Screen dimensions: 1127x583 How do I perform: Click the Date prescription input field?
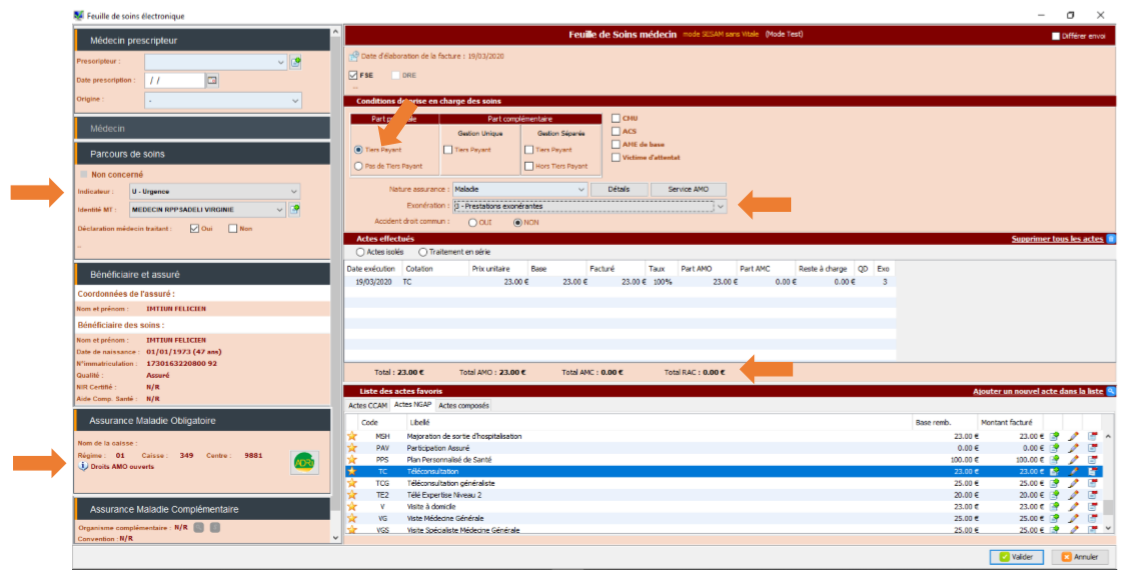point(174,80)
